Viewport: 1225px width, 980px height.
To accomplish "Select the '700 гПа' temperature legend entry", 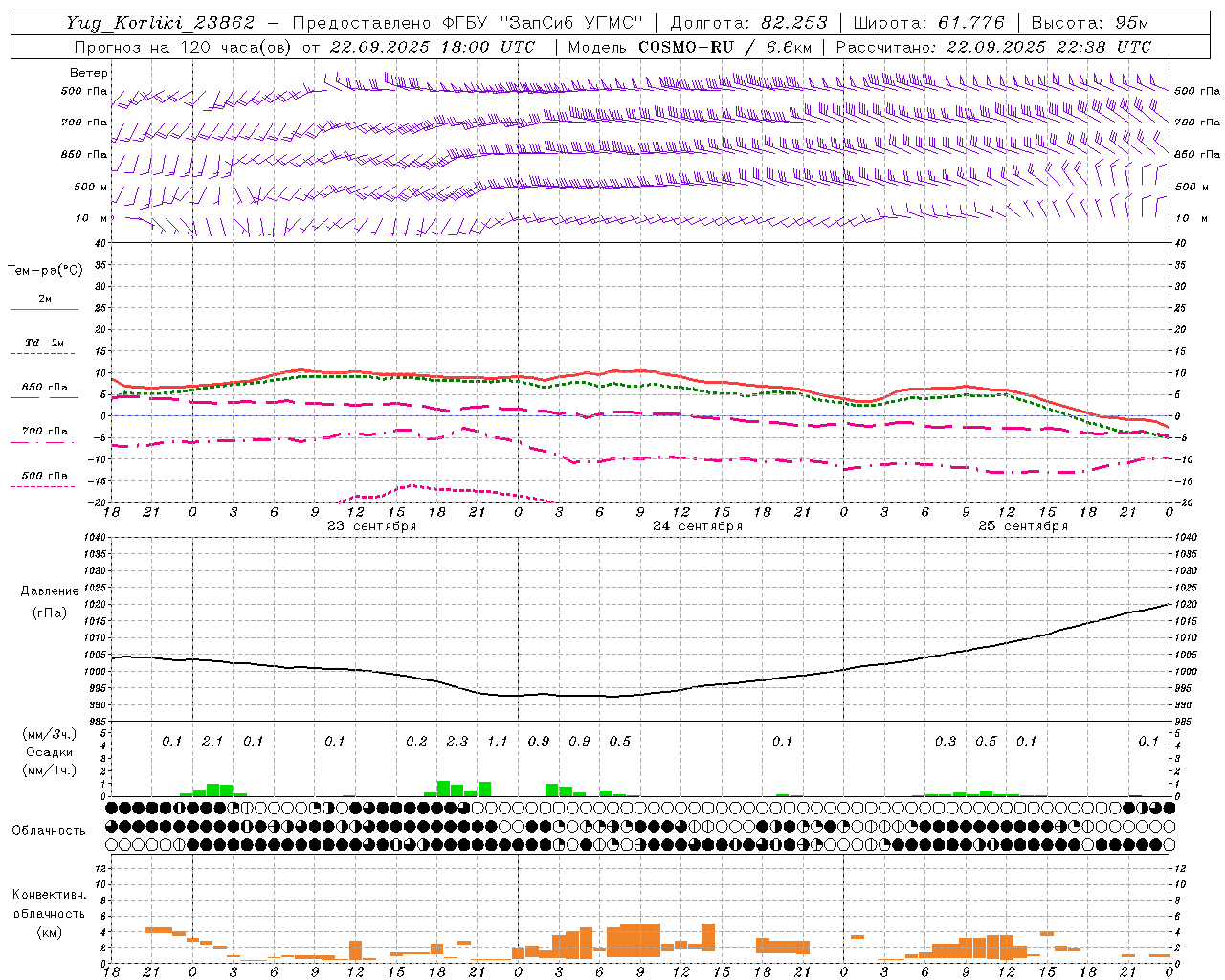I will tap(44, 432).
